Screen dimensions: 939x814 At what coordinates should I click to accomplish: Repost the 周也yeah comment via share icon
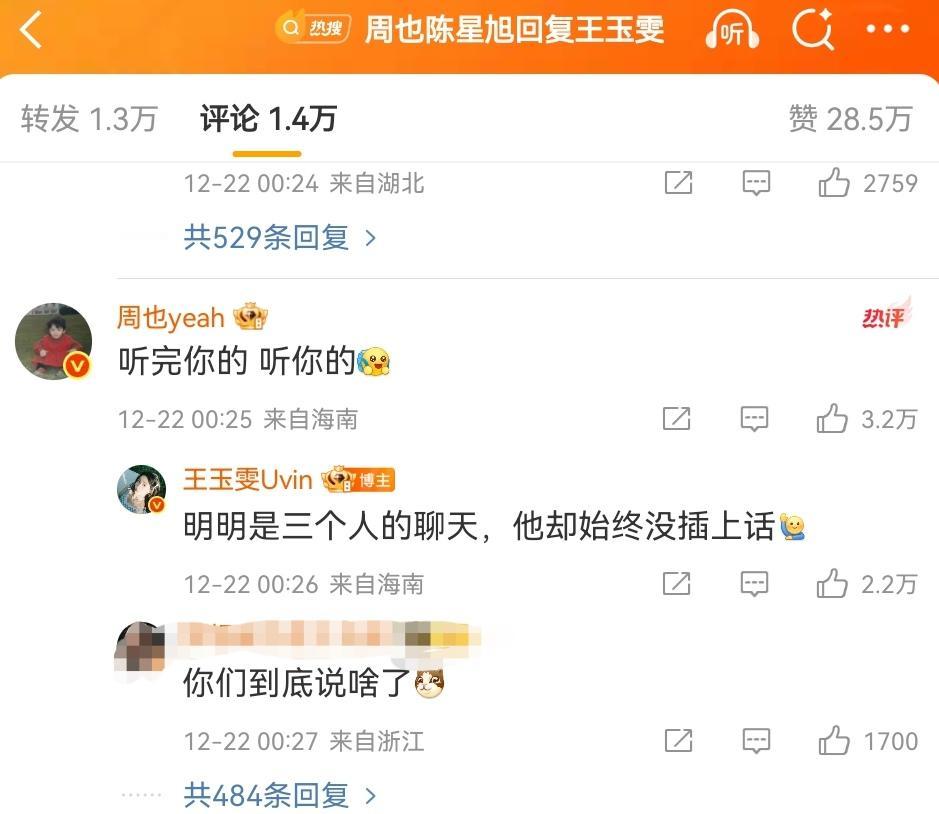coord(677,418)
